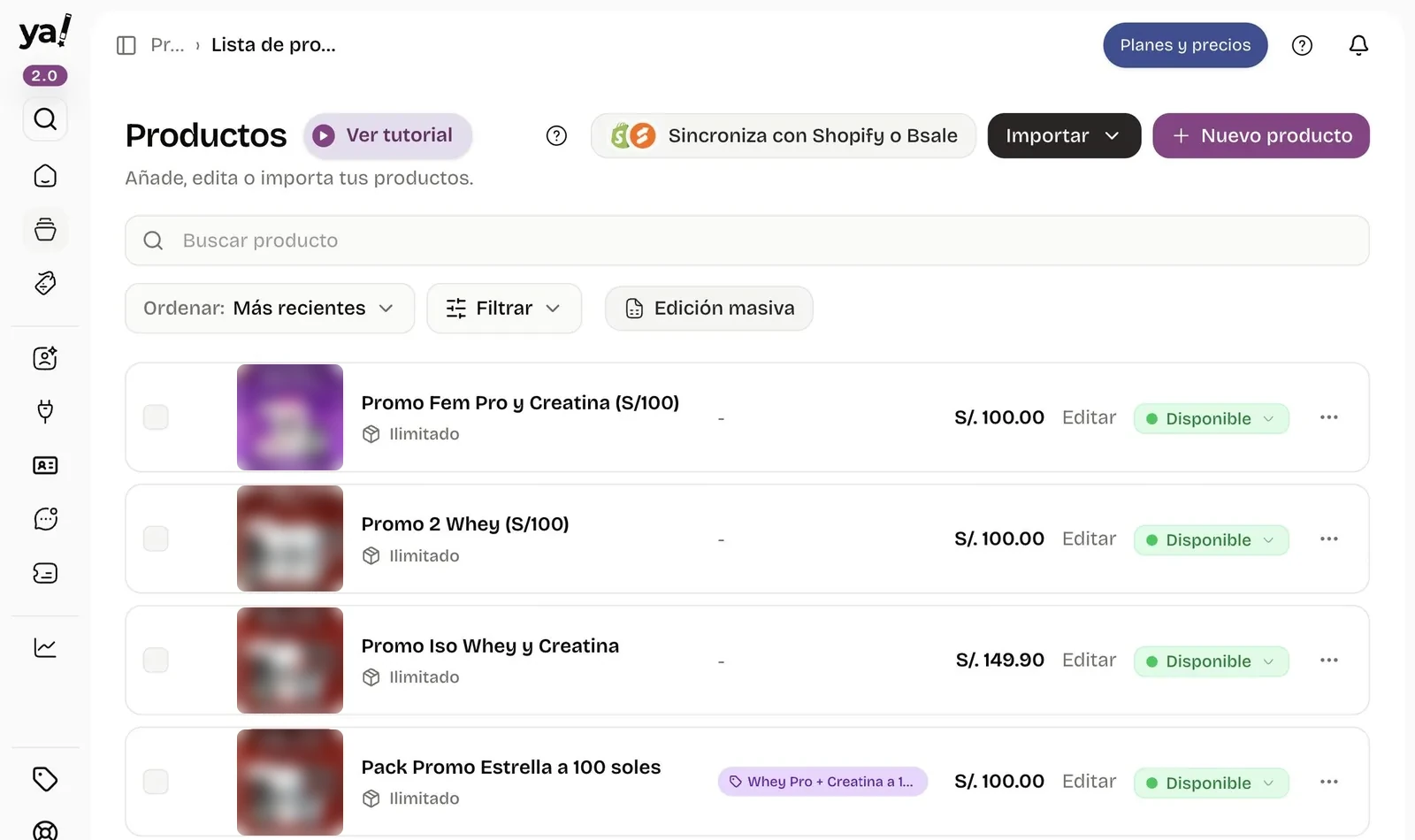Viewport: 1415px width, 840px height.
Task: Click the Lista de pro... breadcrumb
Action: (273, 45)
